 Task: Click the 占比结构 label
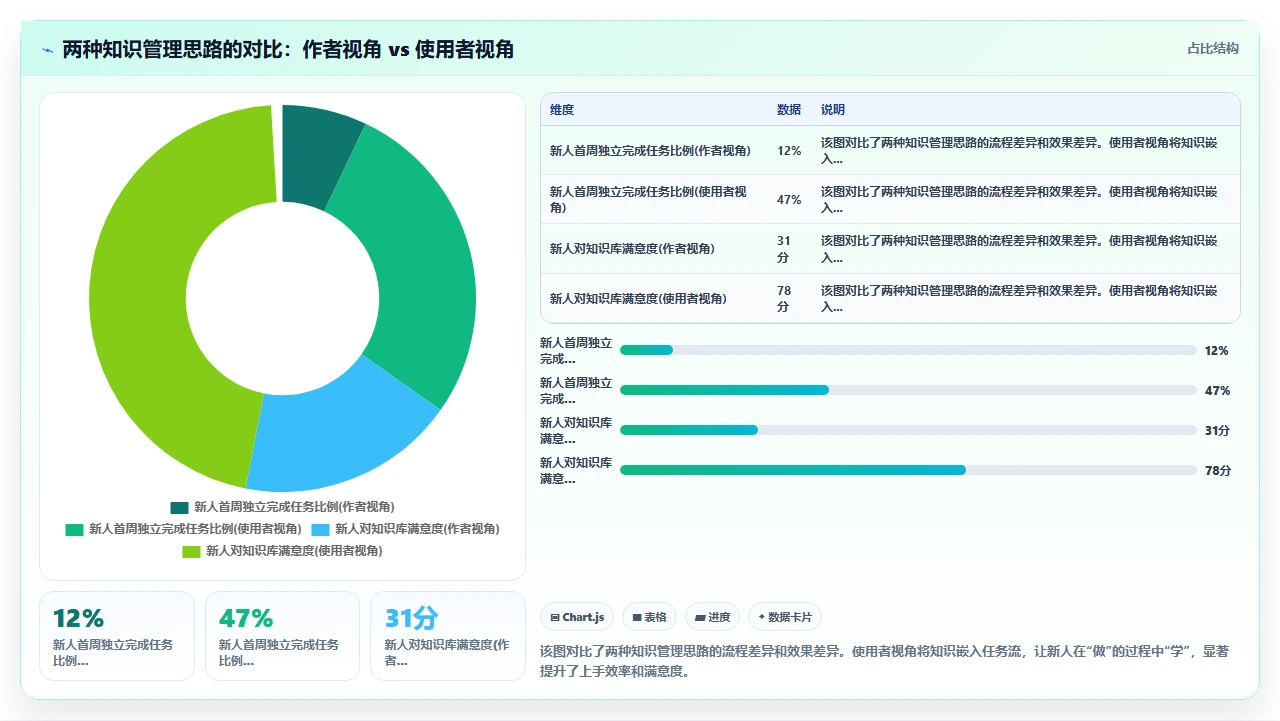coord(1212,48)
